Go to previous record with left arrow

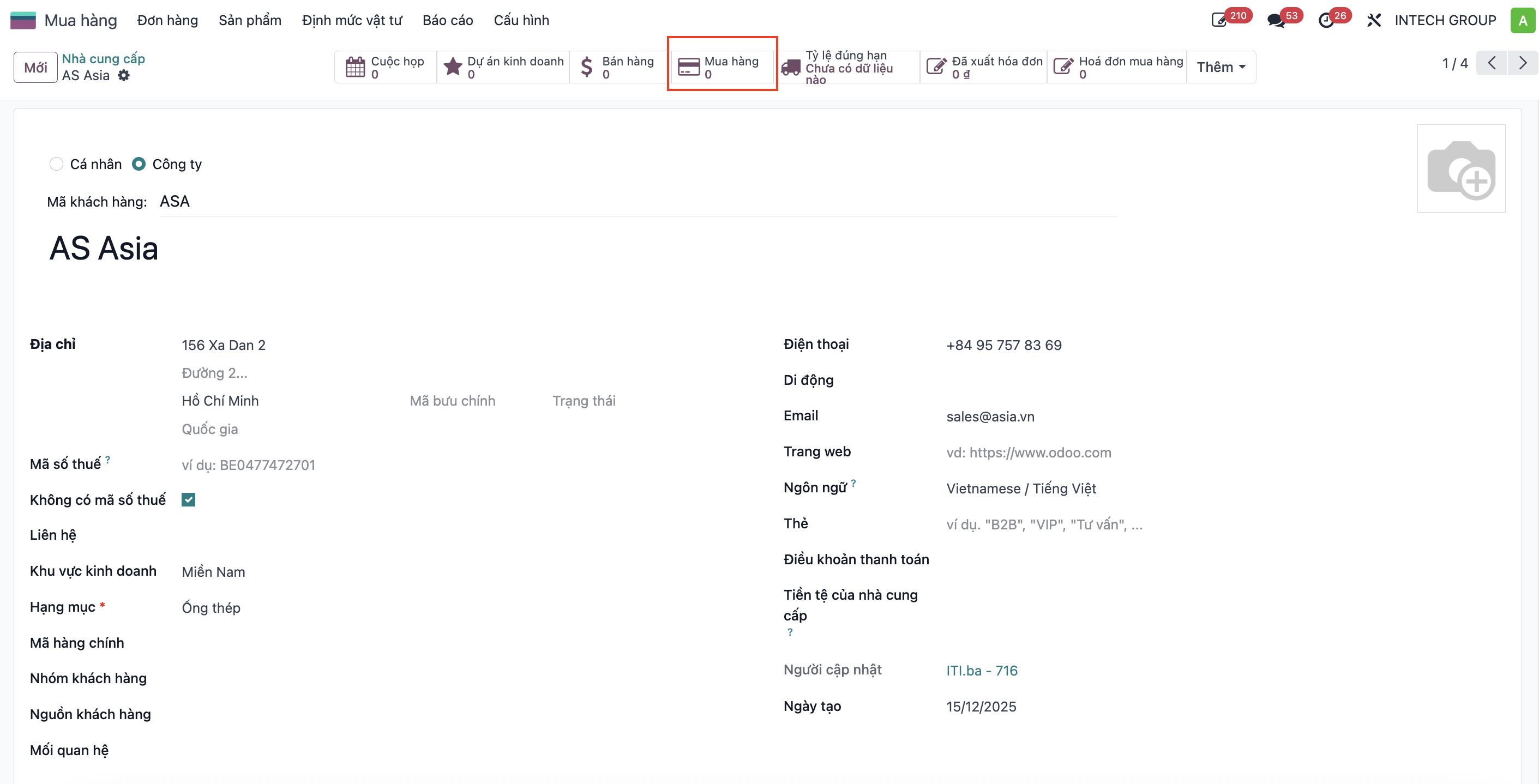point(1492,63)
